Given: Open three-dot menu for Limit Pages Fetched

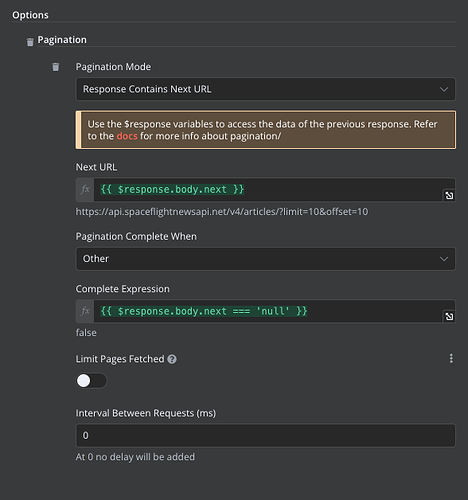Looking at the screenshot, I should pos(451,358).
